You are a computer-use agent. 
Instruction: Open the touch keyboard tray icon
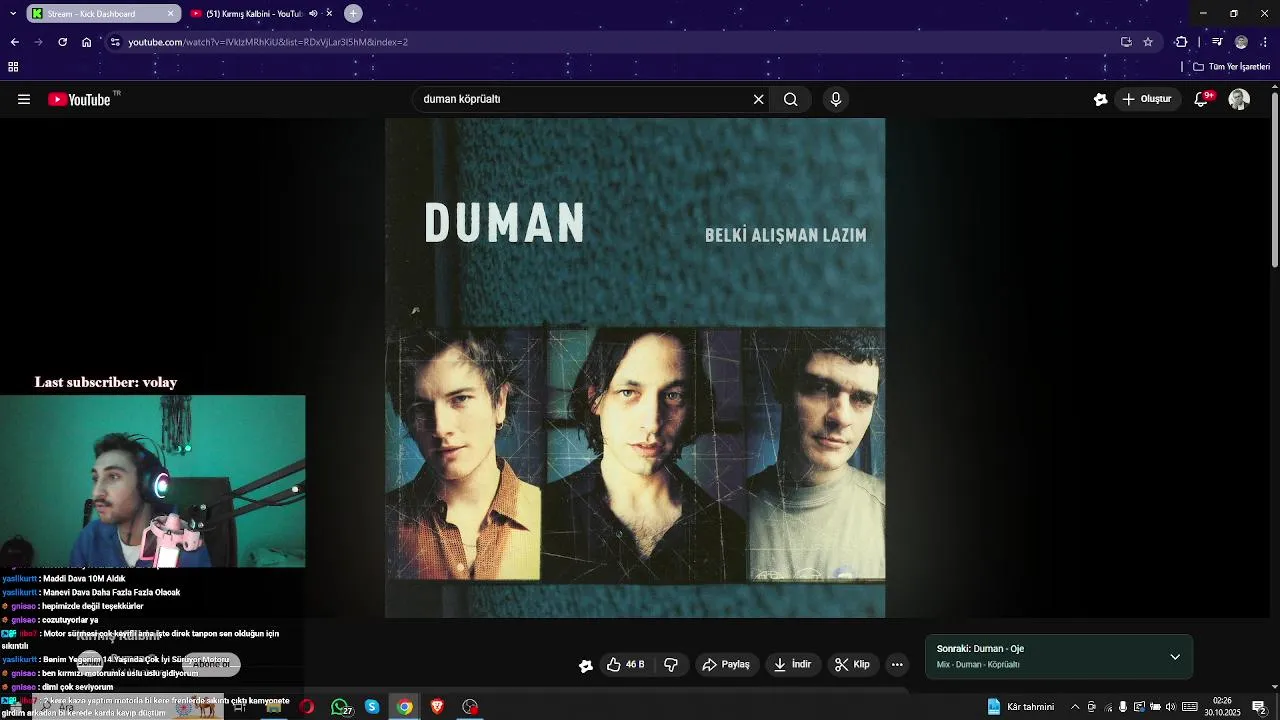click(1190, 707)
